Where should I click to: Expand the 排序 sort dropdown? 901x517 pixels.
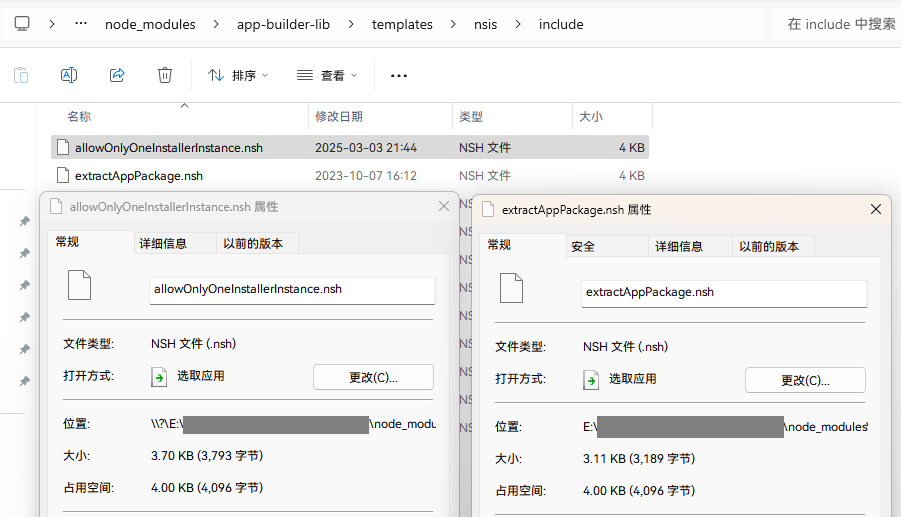click(x=238, y=75)
